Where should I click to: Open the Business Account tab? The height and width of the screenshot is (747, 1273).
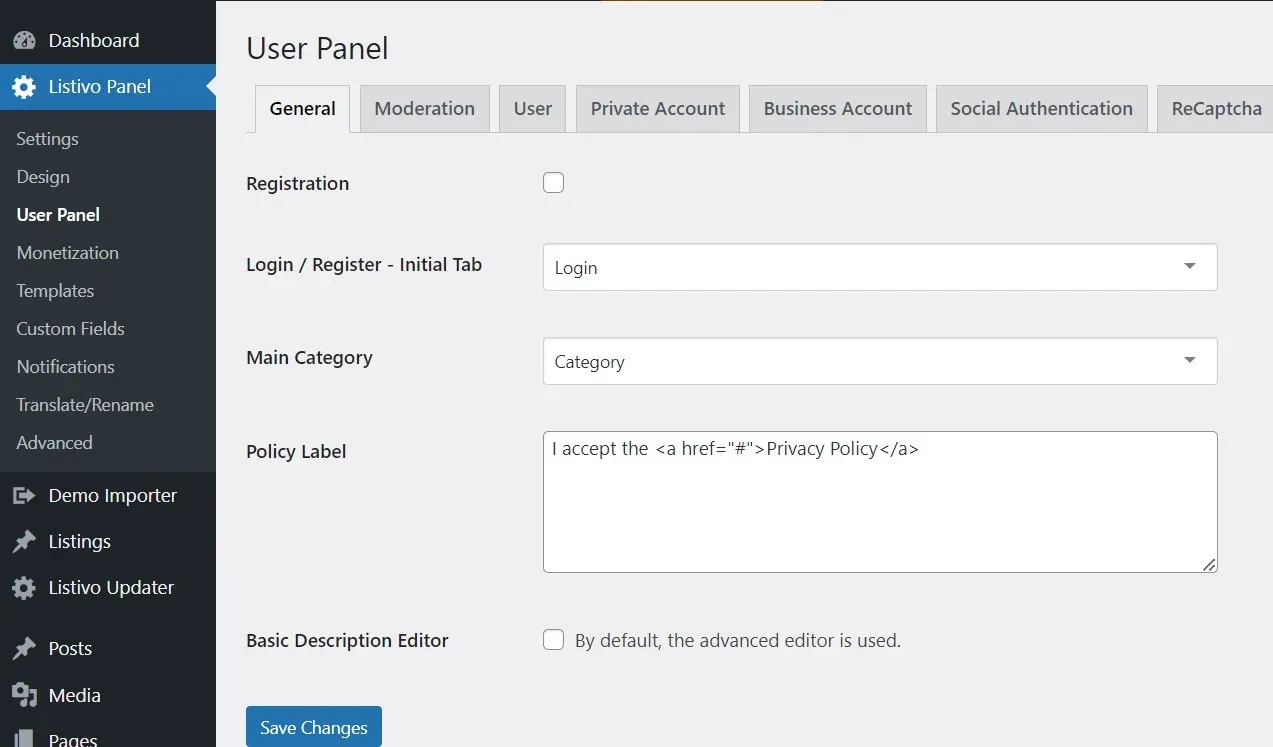tap(838, 109)
